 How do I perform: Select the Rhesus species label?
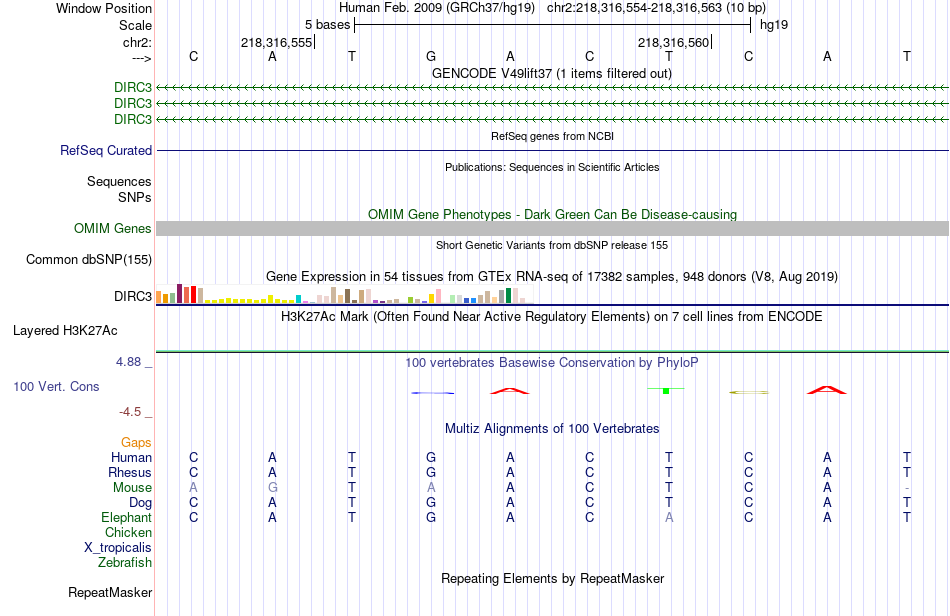(130, 472)
